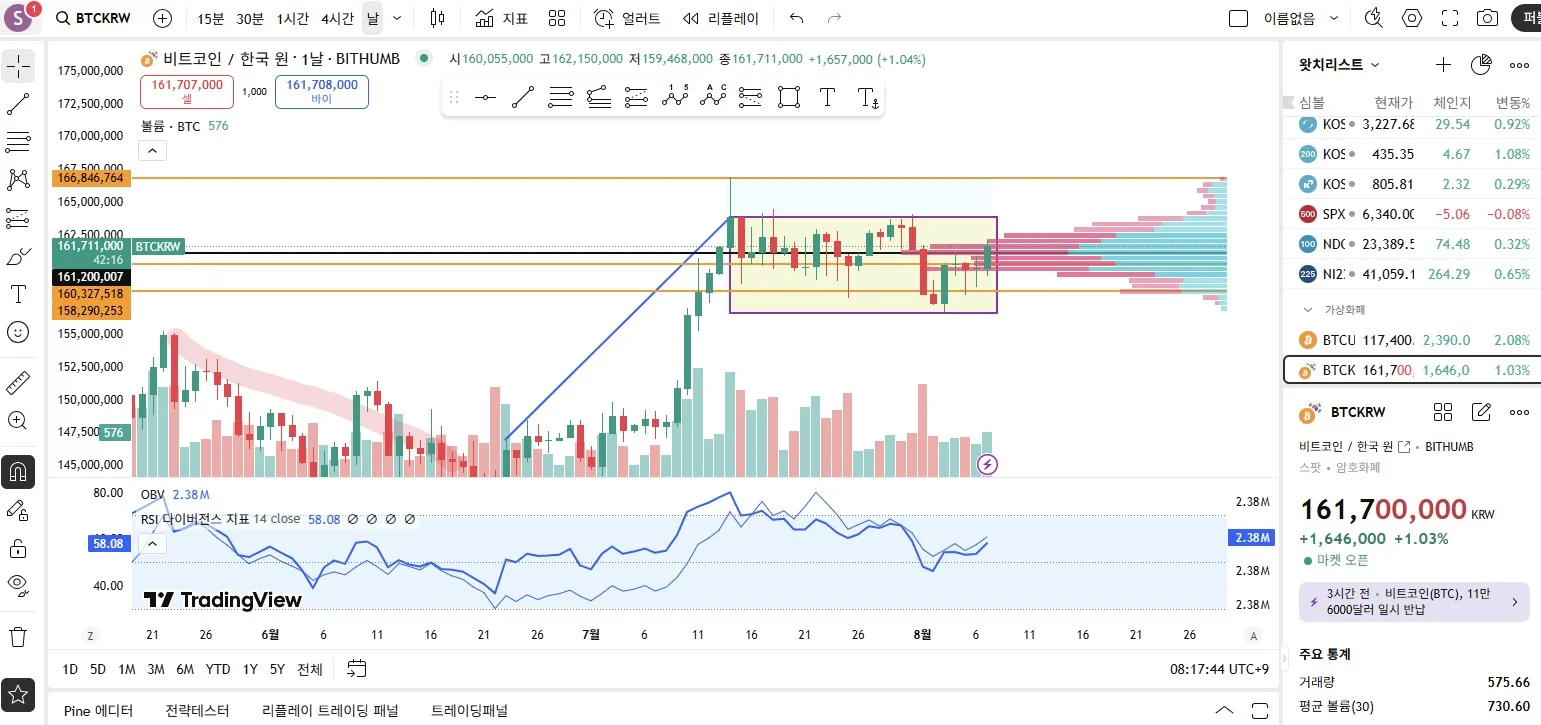The image size is (1541, 725).
Task: Add a symbol to compare with plus button
Action: tap(163, 18)
